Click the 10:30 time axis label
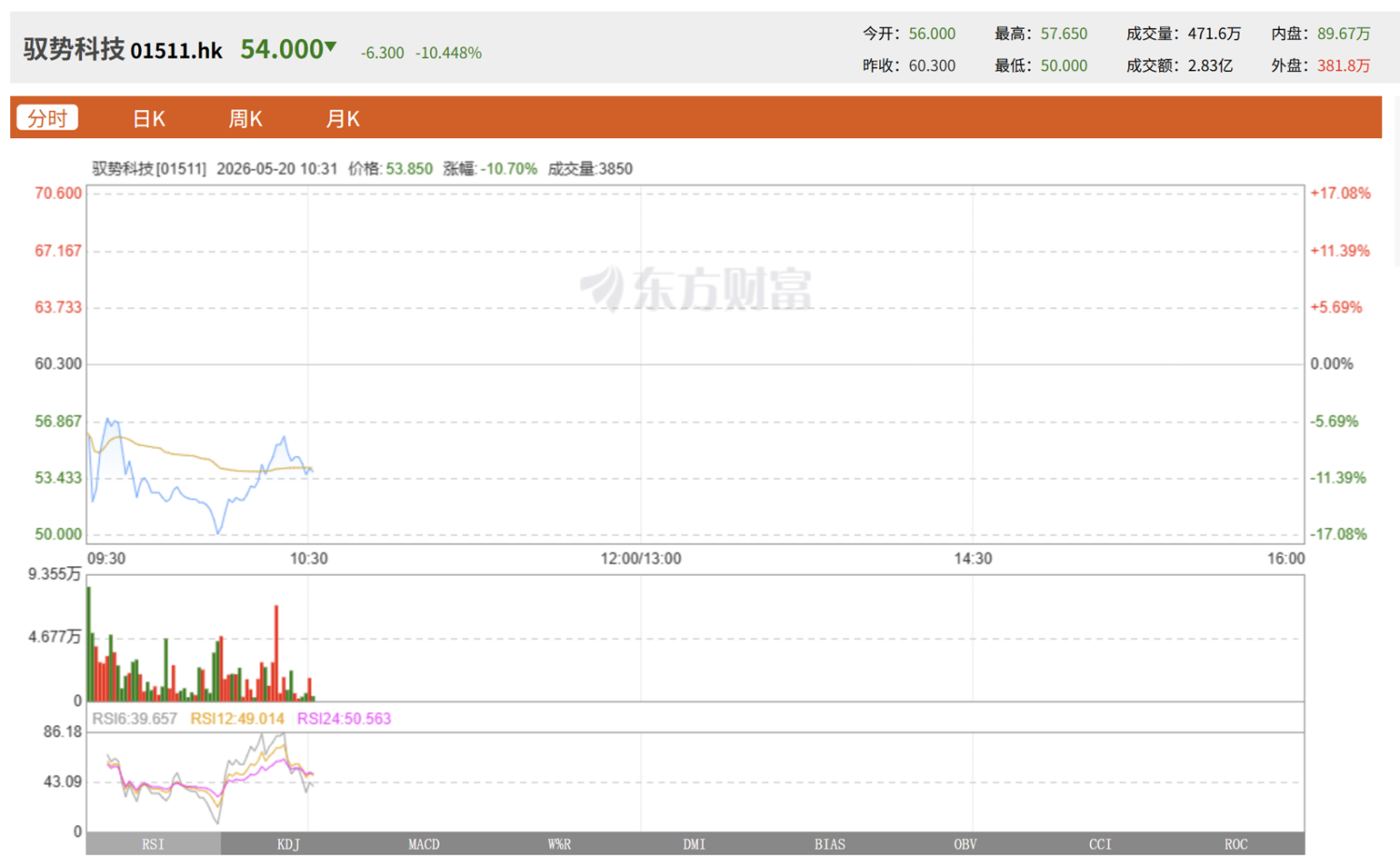 pos(309,559)
